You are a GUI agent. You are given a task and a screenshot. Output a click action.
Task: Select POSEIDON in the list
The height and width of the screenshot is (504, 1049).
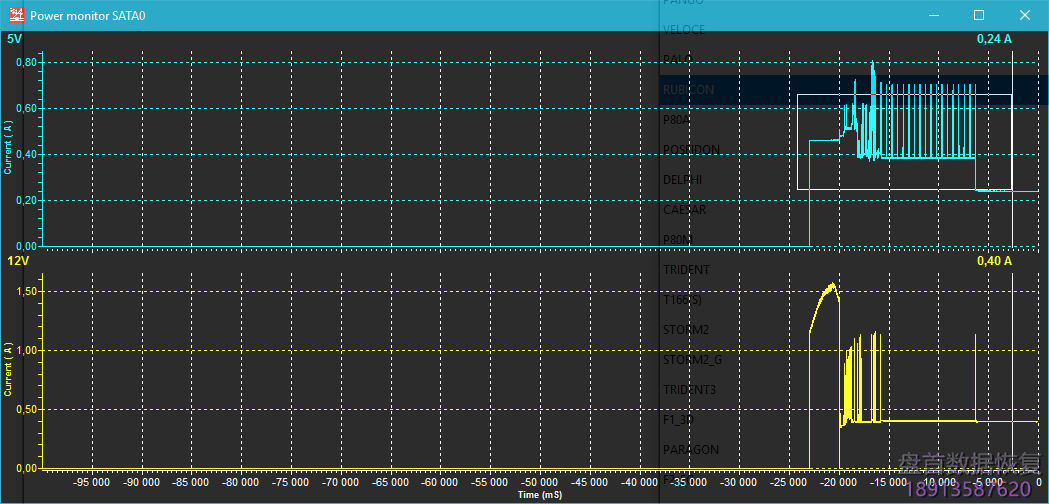(x=691, y=150)
